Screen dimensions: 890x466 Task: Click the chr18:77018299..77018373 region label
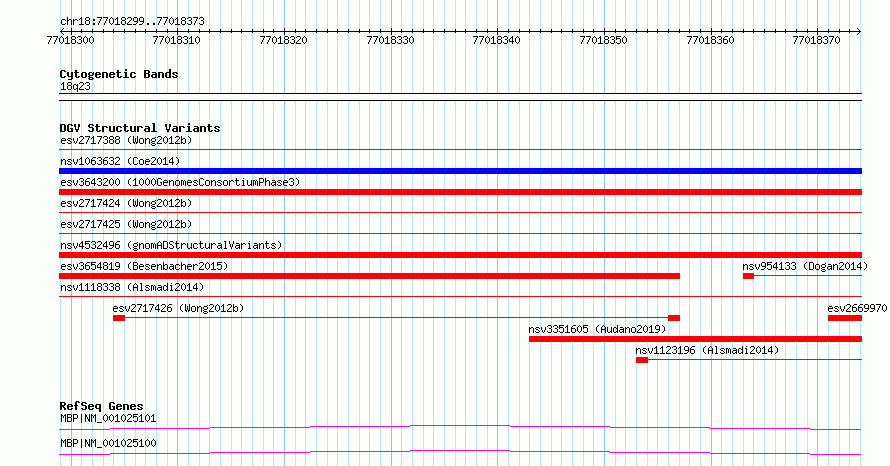click(x=132, y=22)
